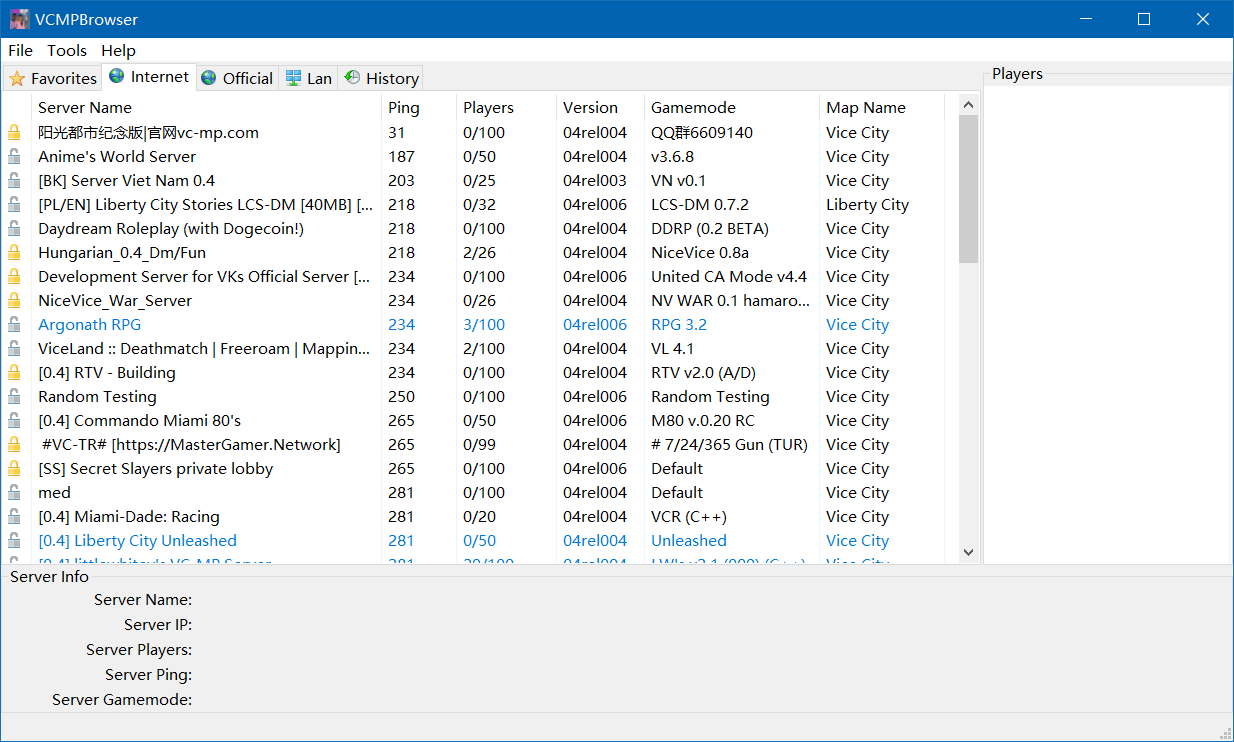Screen dimensions: 1234x742
Task: Select the Hungarian_0.4_Dm/Fun server
Action: (122, 252)
